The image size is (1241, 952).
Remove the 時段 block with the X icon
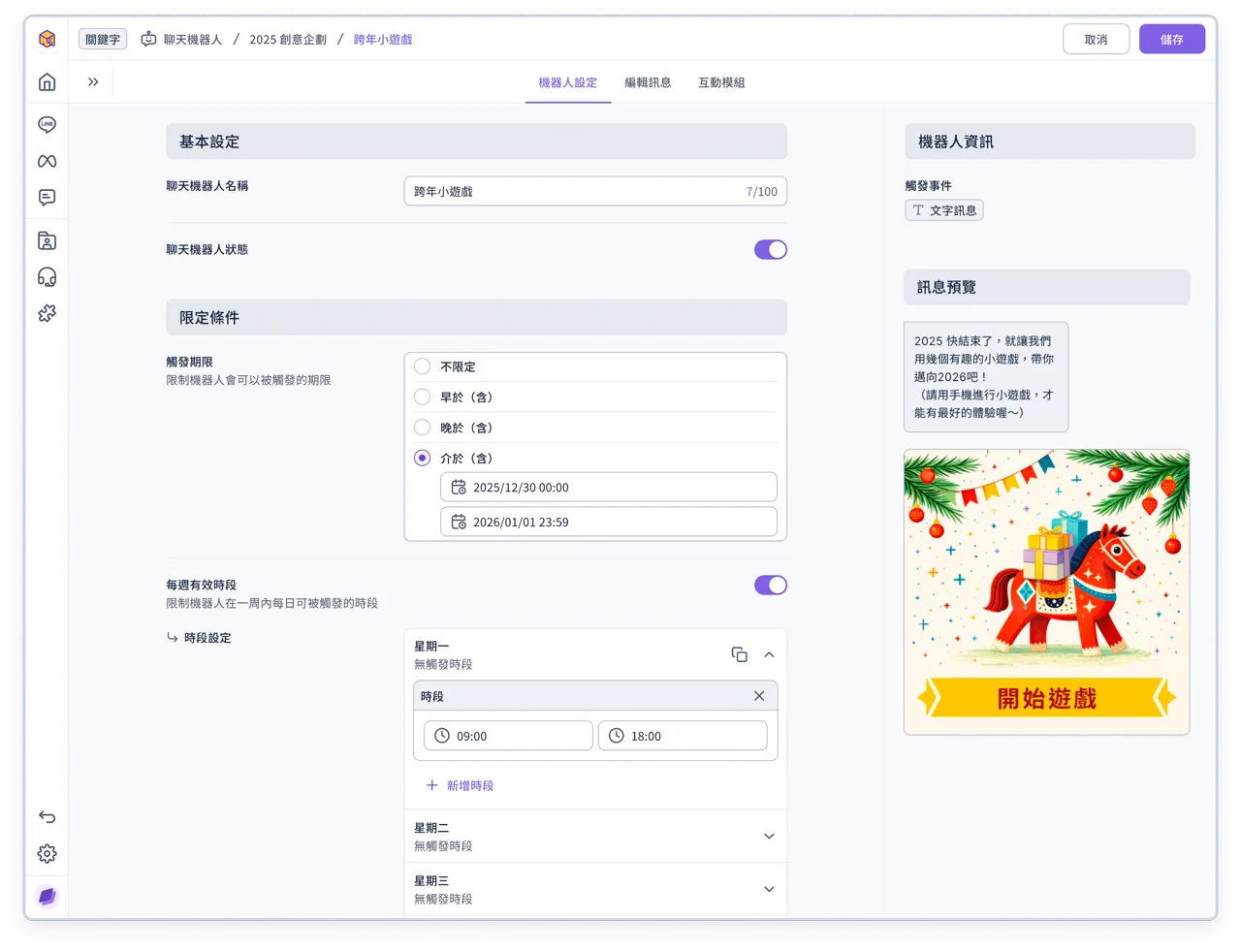coord(759,696)
